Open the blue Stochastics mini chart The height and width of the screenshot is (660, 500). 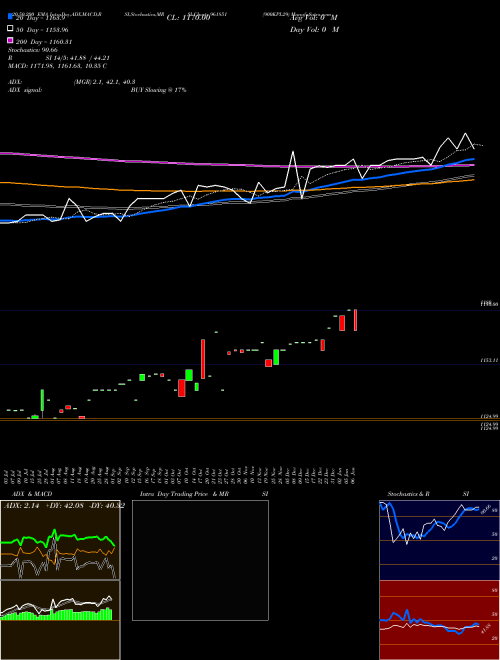click(x=439, y=540)
